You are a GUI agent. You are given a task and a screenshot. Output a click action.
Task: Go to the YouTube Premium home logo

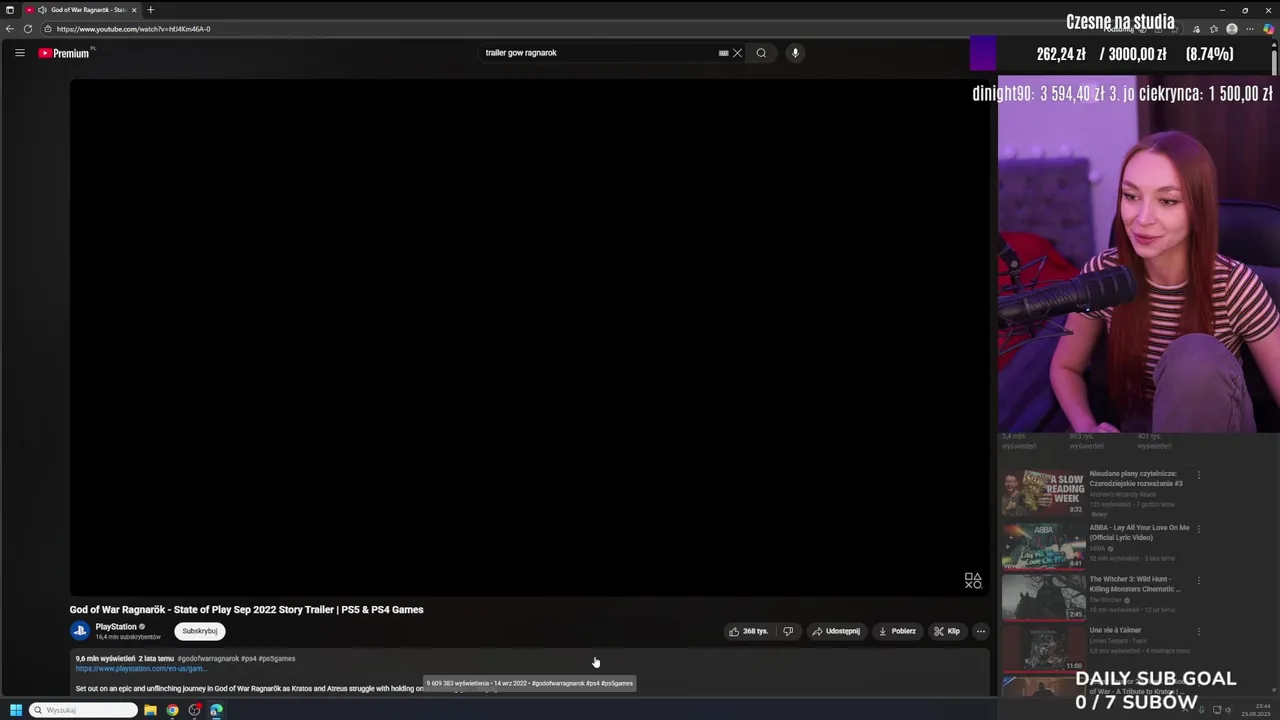tap(65, 53)
